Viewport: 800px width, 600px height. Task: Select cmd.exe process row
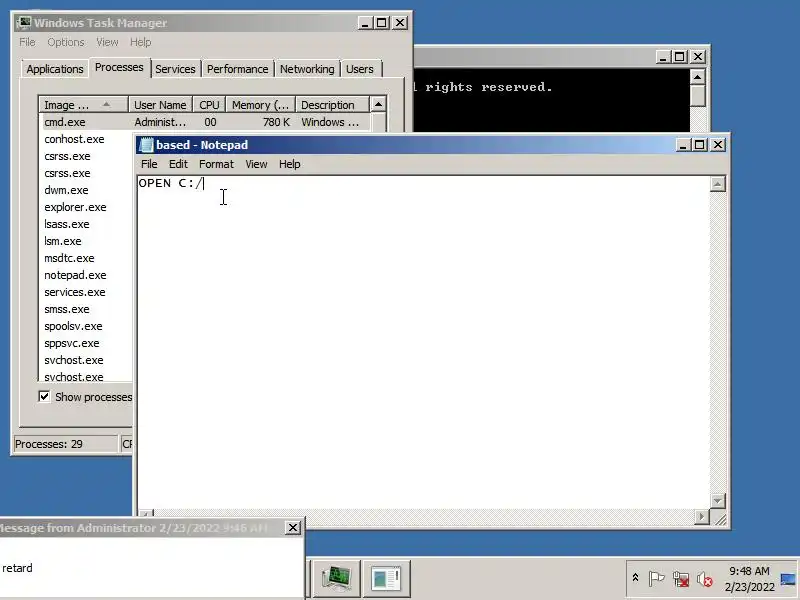[x=205, y=122]
